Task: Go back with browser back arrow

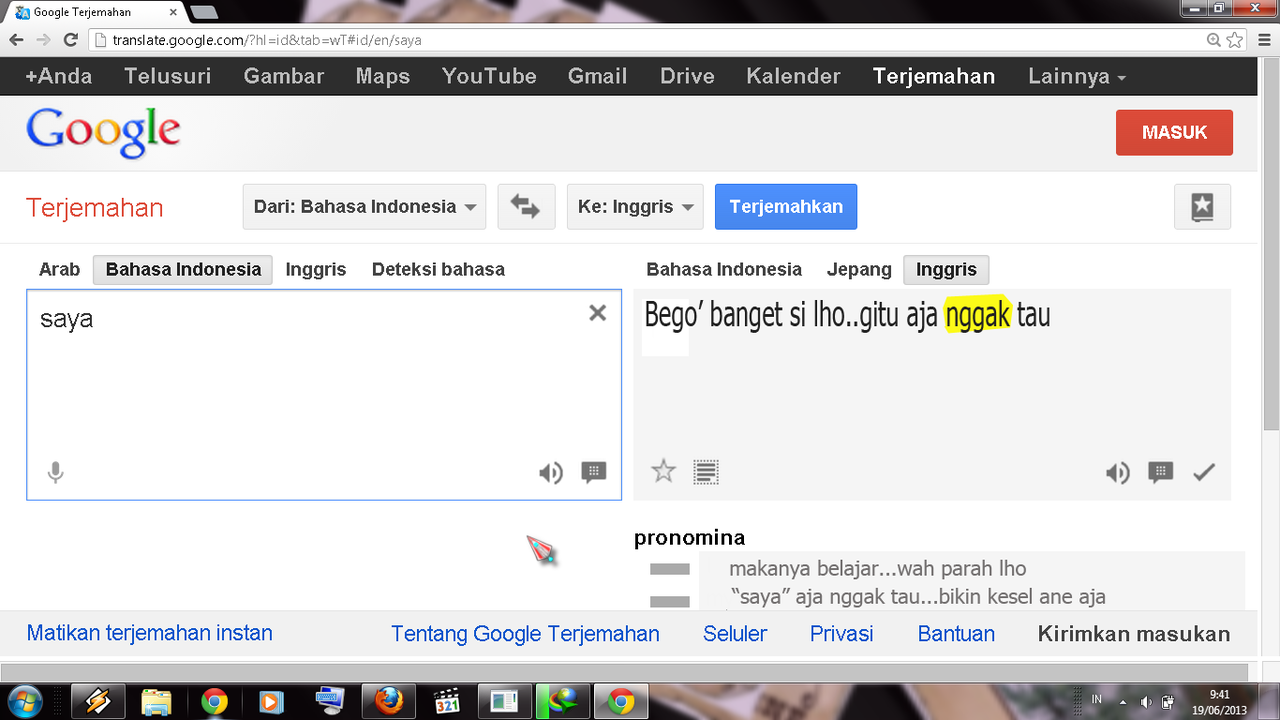Action: tap(16, 40)
